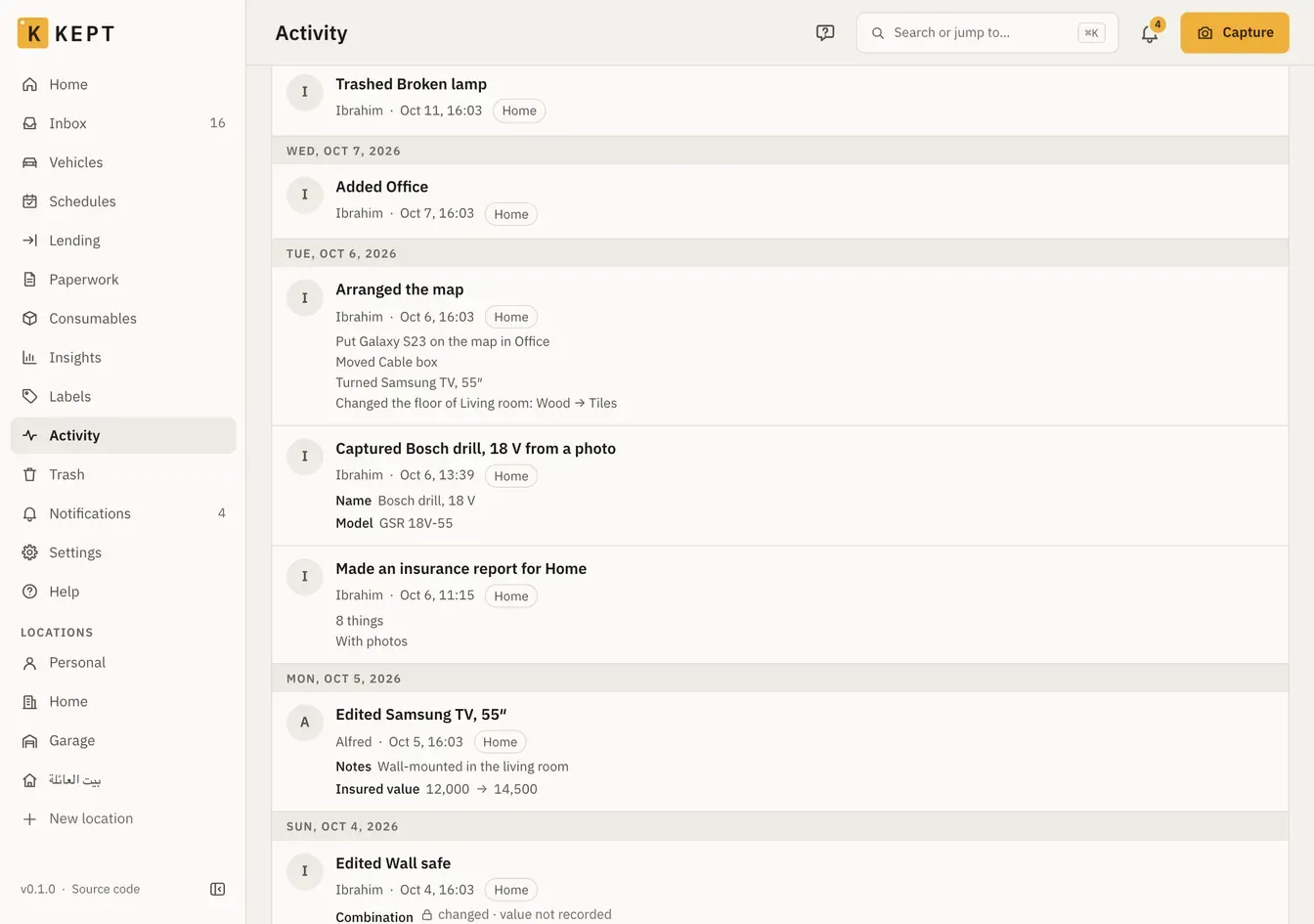1314x924 pixels.
Task: Click the "Edited Wall safe" title
Action: click(x=393, y=863)
